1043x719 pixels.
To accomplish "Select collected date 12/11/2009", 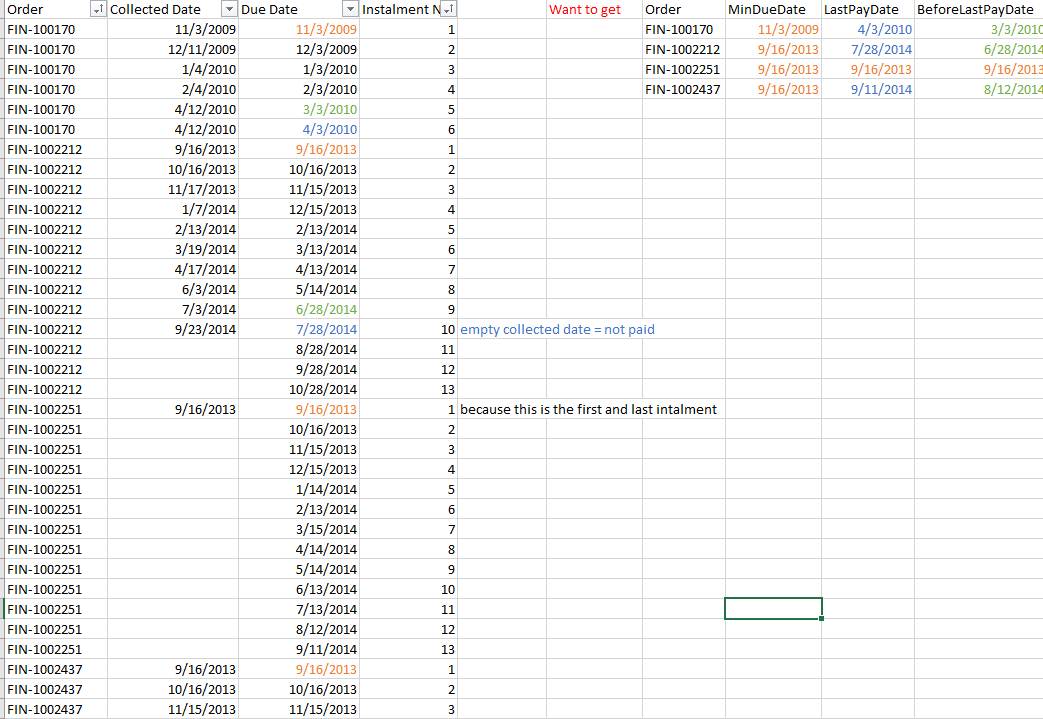I will (x=173, y=49).
